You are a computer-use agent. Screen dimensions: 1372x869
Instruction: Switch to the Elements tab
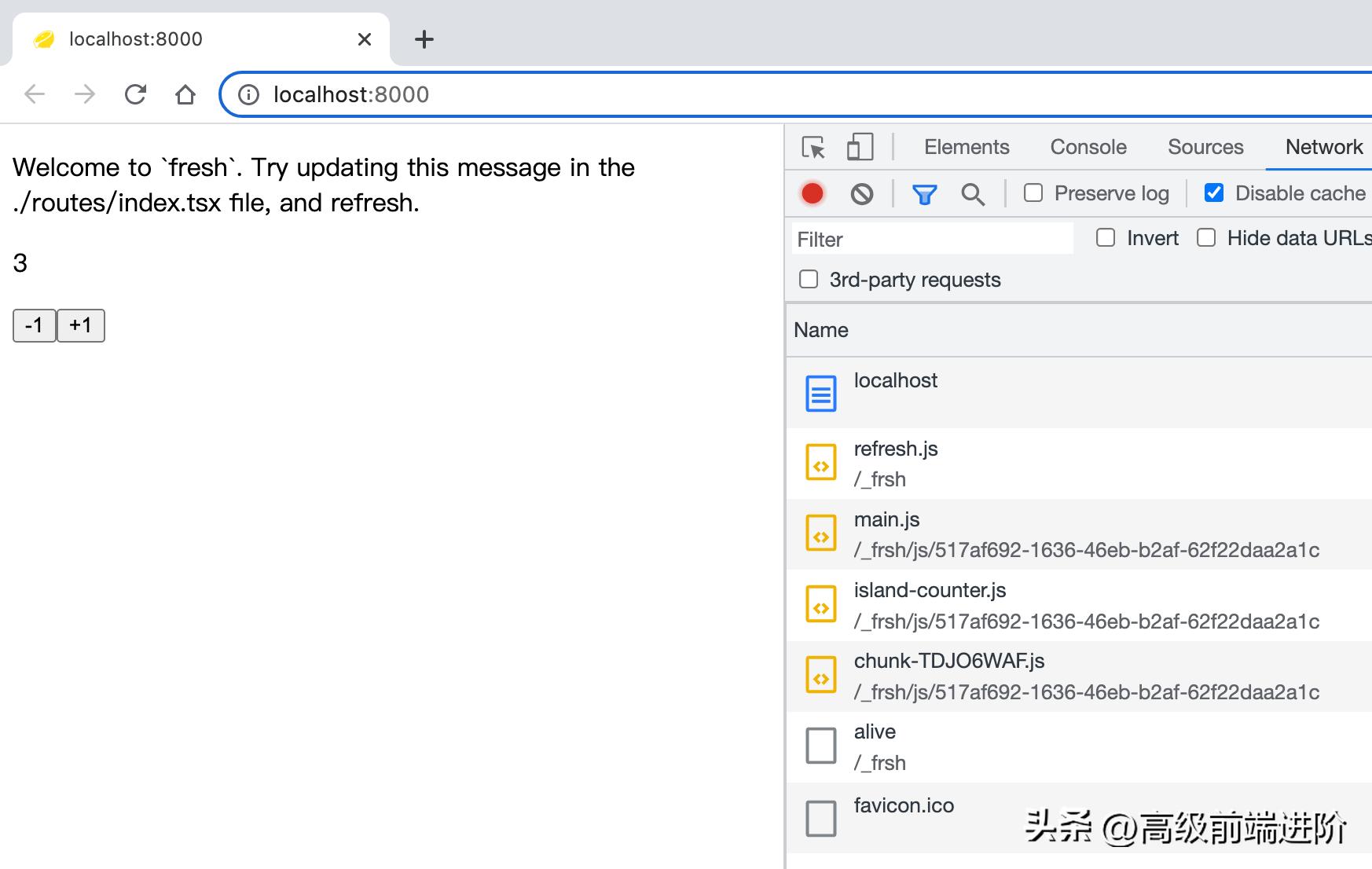(x=967, y=147)
